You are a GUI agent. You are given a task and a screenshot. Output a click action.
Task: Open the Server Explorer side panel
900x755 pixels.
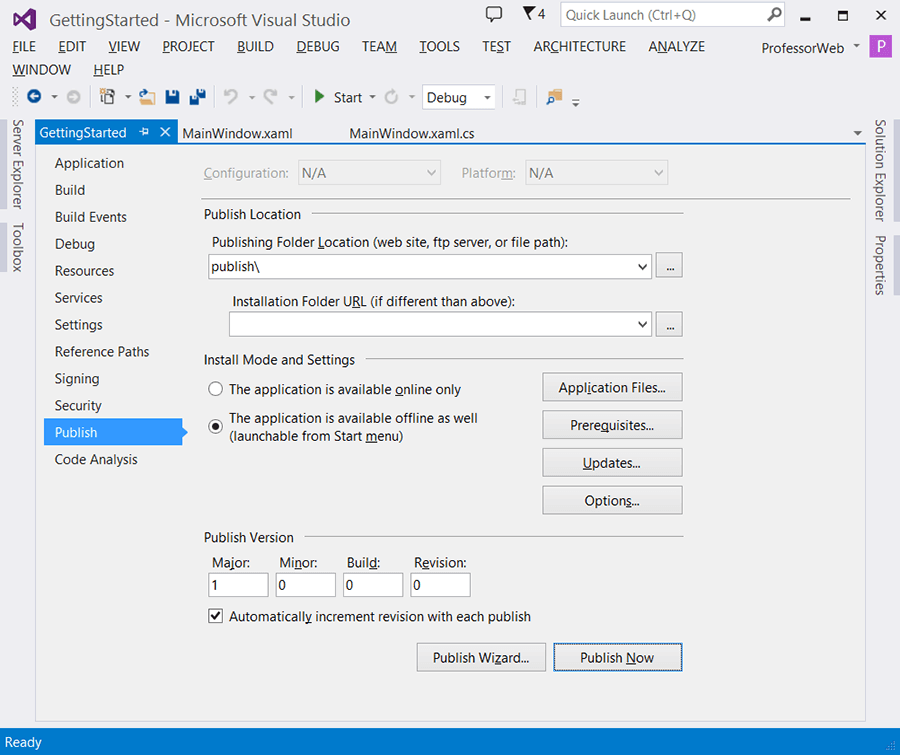[17, 164]
